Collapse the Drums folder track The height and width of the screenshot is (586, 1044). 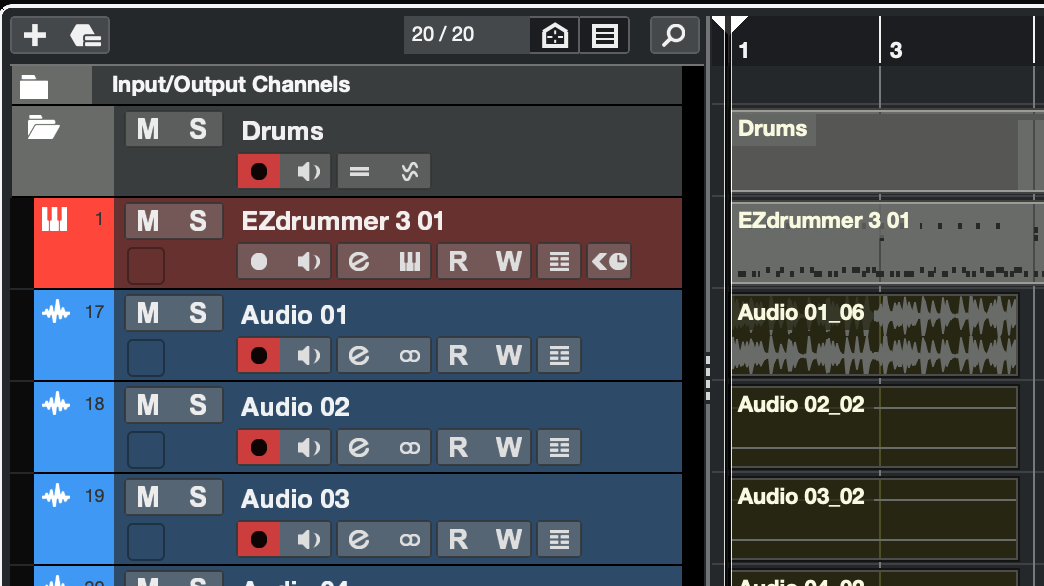tap(41, 128)
